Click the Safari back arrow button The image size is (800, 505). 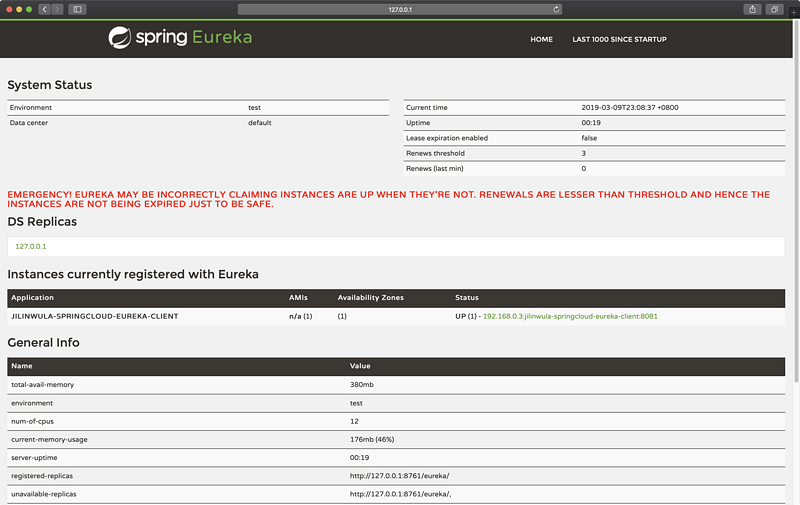44,9
